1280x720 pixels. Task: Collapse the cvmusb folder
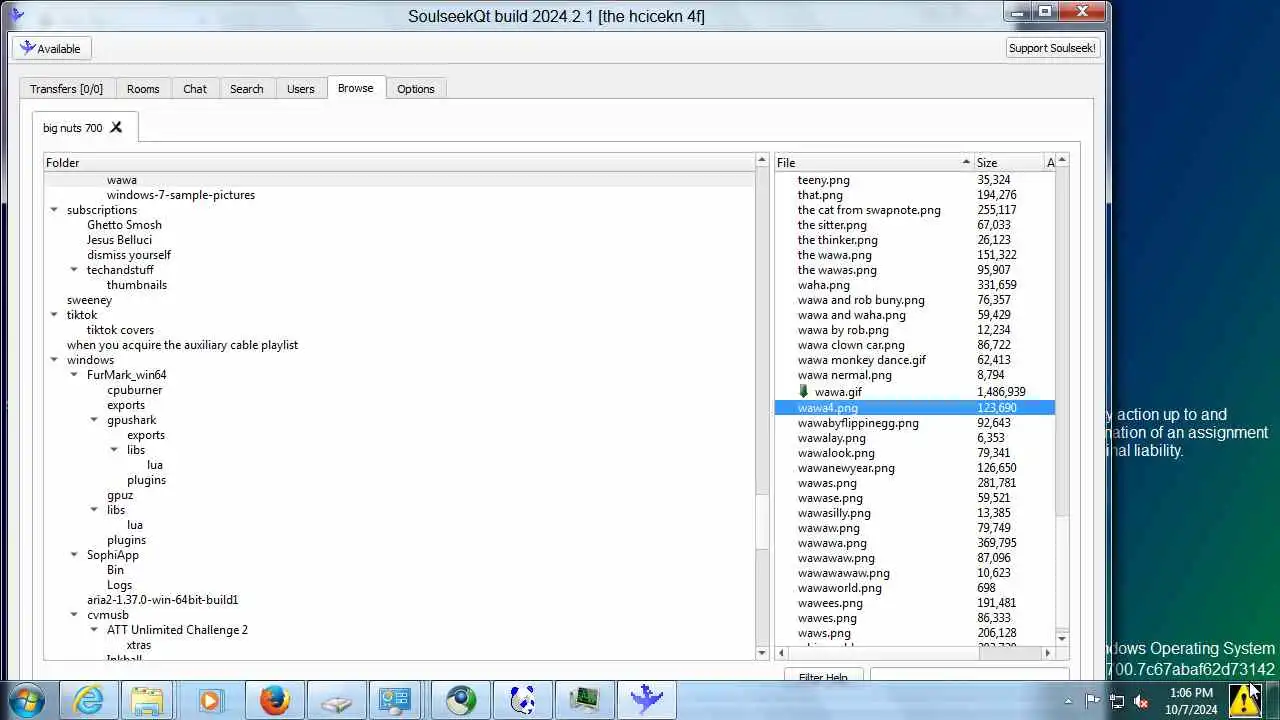tap(74, 615)
